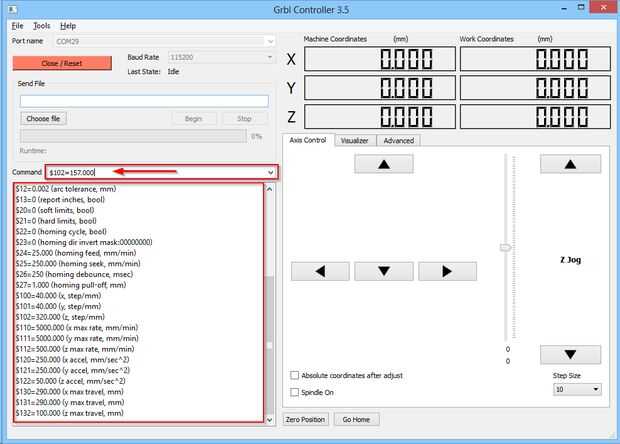The image size is (620, 444).
Task: Switch to the Axis Control tab
Action: point(308,140)
